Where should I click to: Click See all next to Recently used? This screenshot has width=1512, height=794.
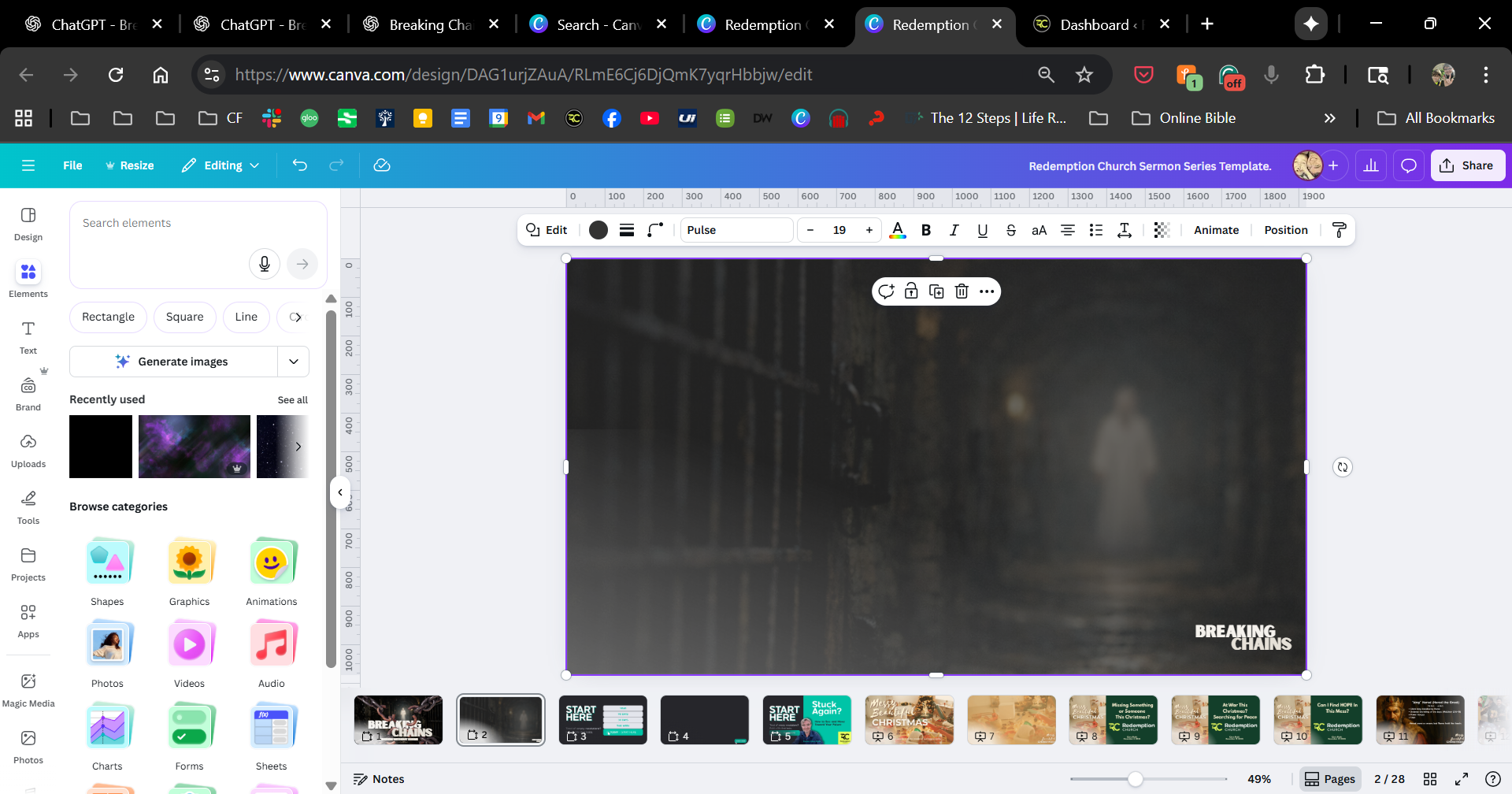(x=292, y=400)
